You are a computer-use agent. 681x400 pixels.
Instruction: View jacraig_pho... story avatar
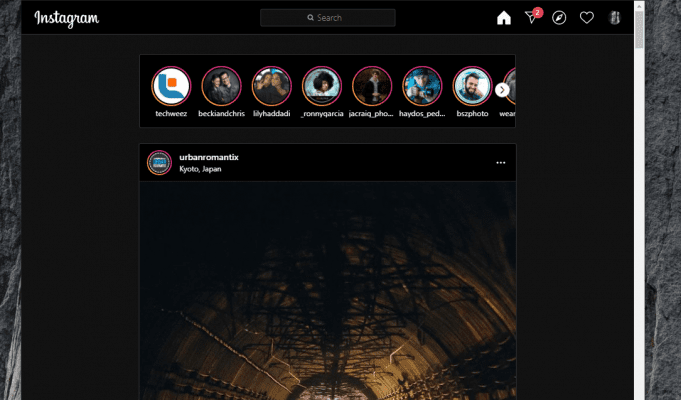coord(372,86)
